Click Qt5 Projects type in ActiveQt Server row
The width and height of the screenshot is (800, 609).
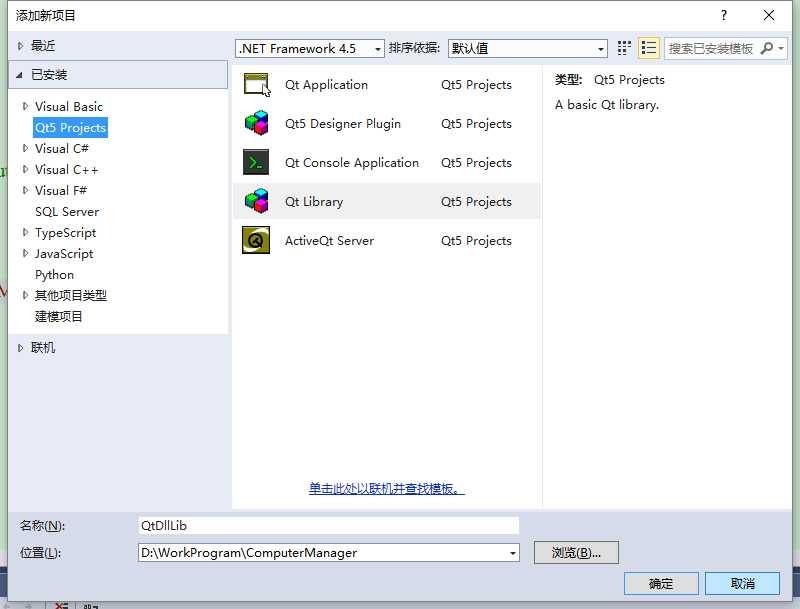tap(476, 241)
